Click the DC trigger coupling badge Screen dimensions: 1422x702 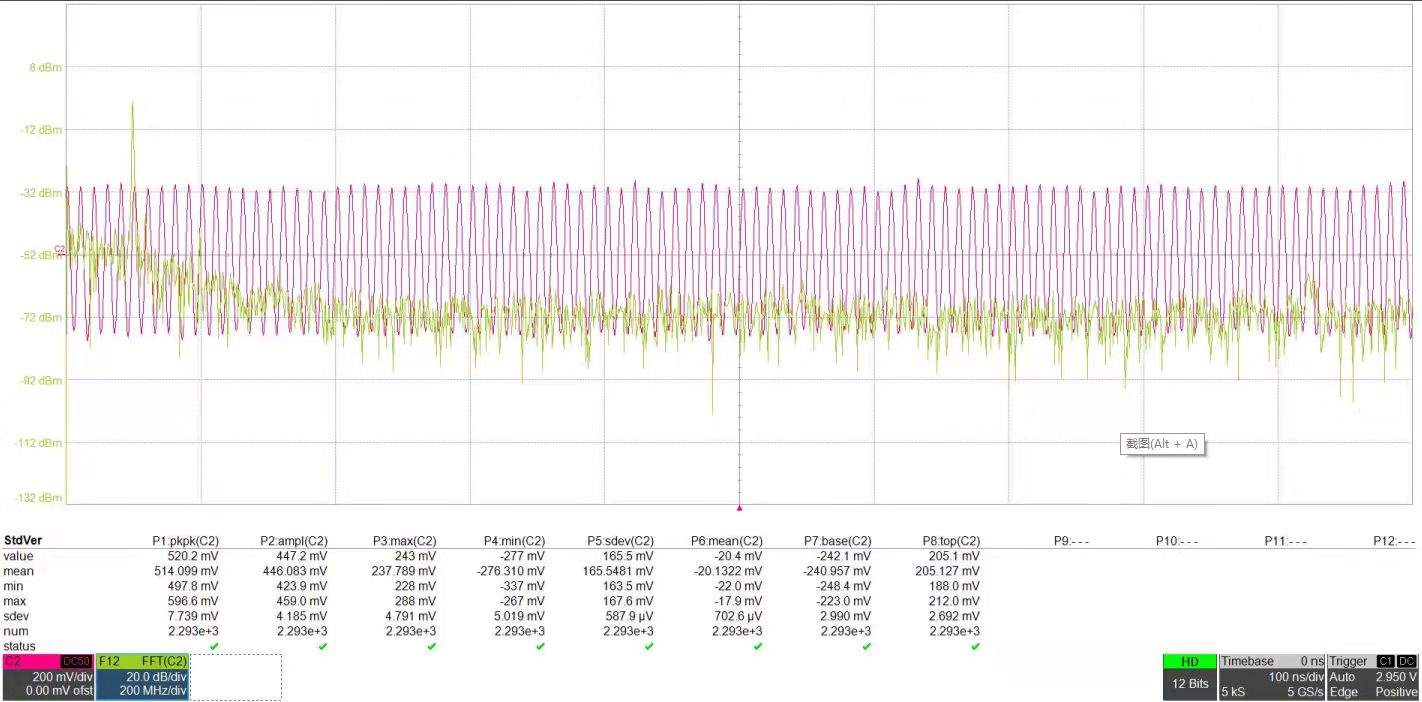pyautogui.click(x=1406, y=661)
